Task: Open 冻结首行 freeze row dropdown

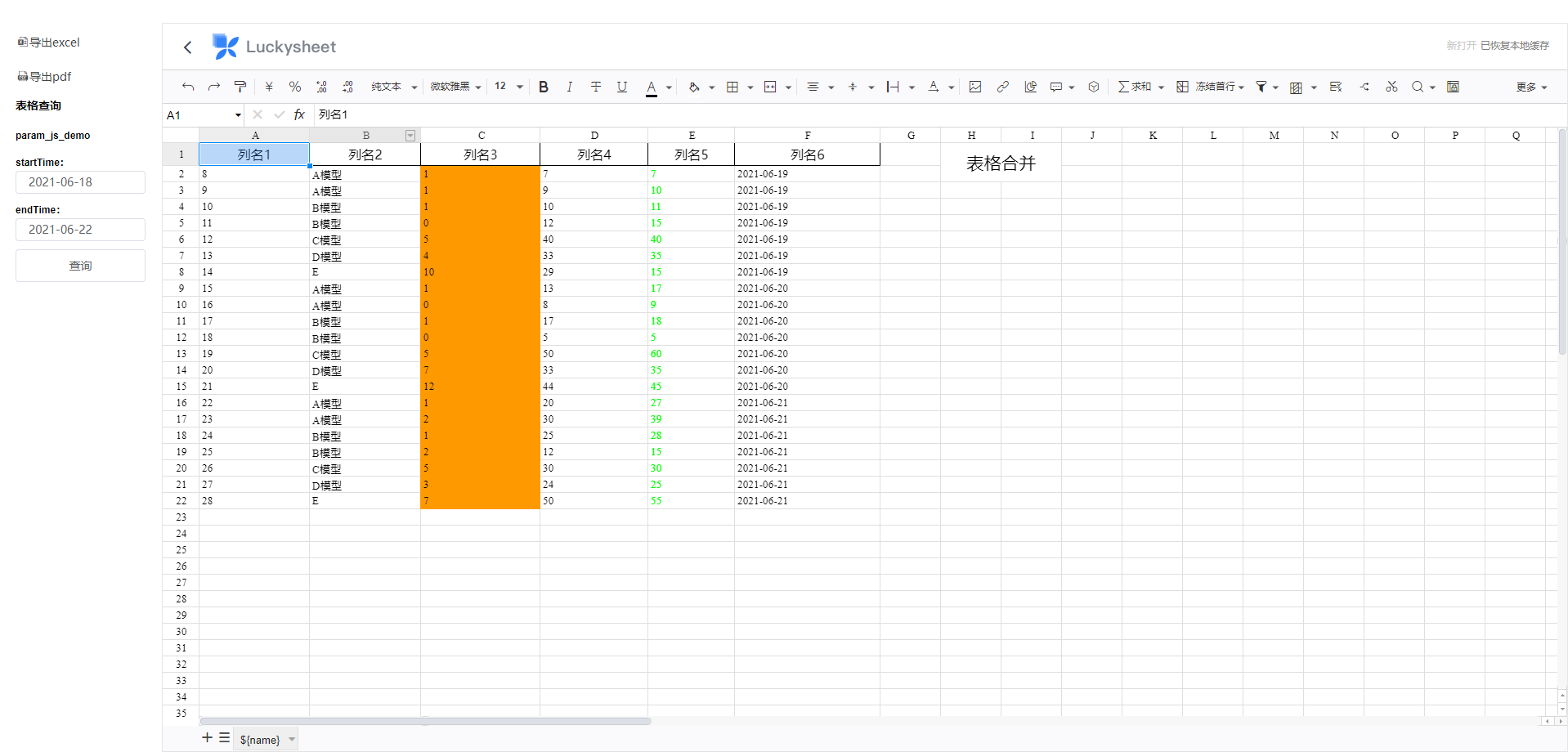Action: (1241, 87)
